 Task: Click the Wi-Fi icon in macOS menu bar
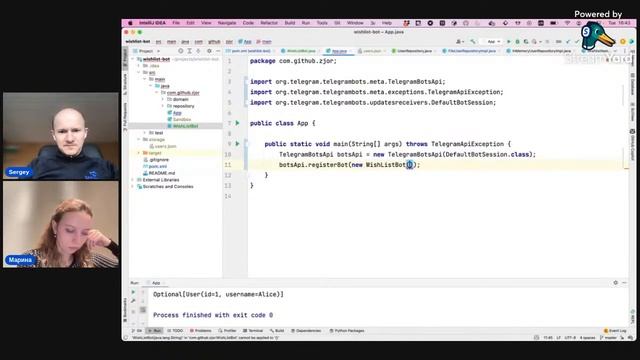point(568,23)
